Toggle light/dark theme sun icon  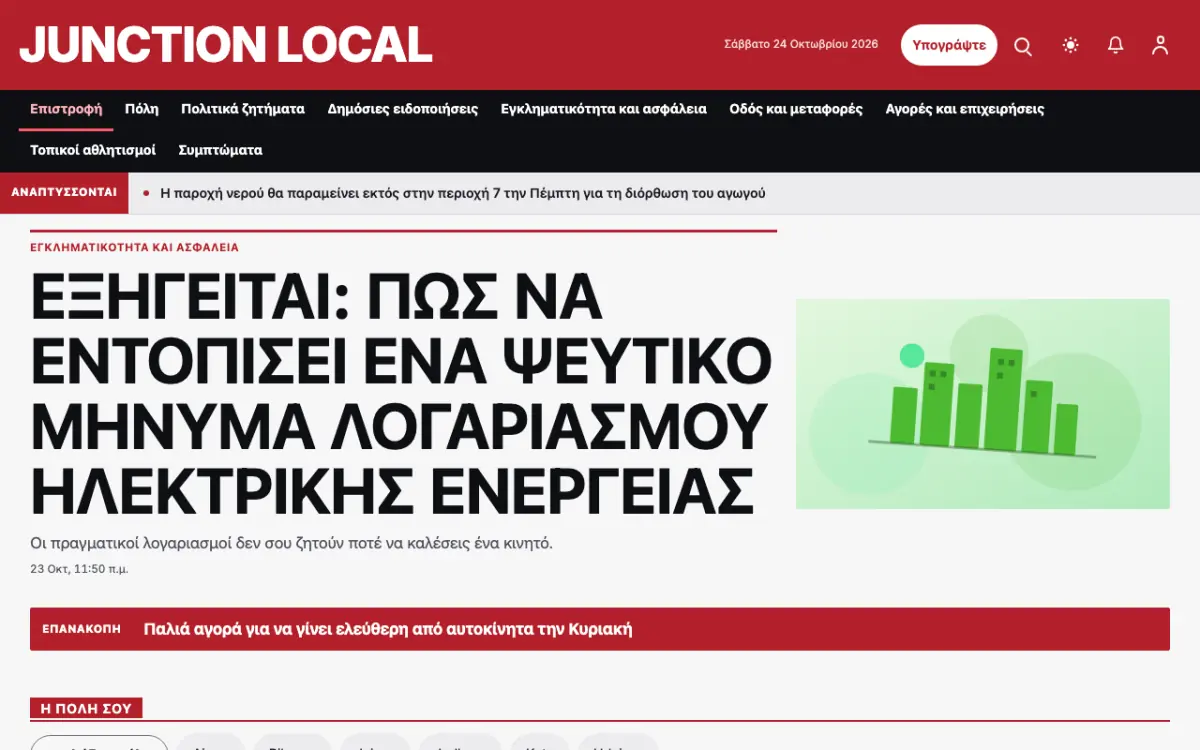pos(1071,45)
